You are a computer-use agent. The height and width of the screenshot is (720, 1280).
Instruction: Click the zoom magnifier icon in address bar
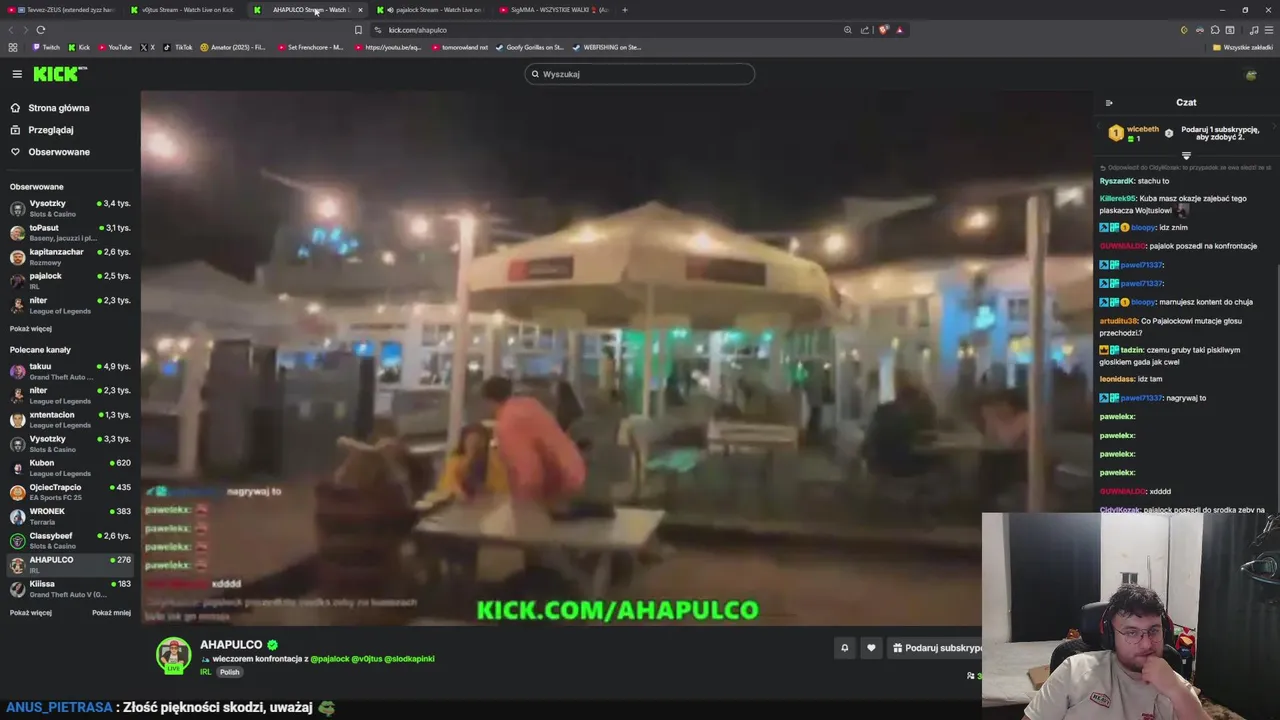pos(847,30)
